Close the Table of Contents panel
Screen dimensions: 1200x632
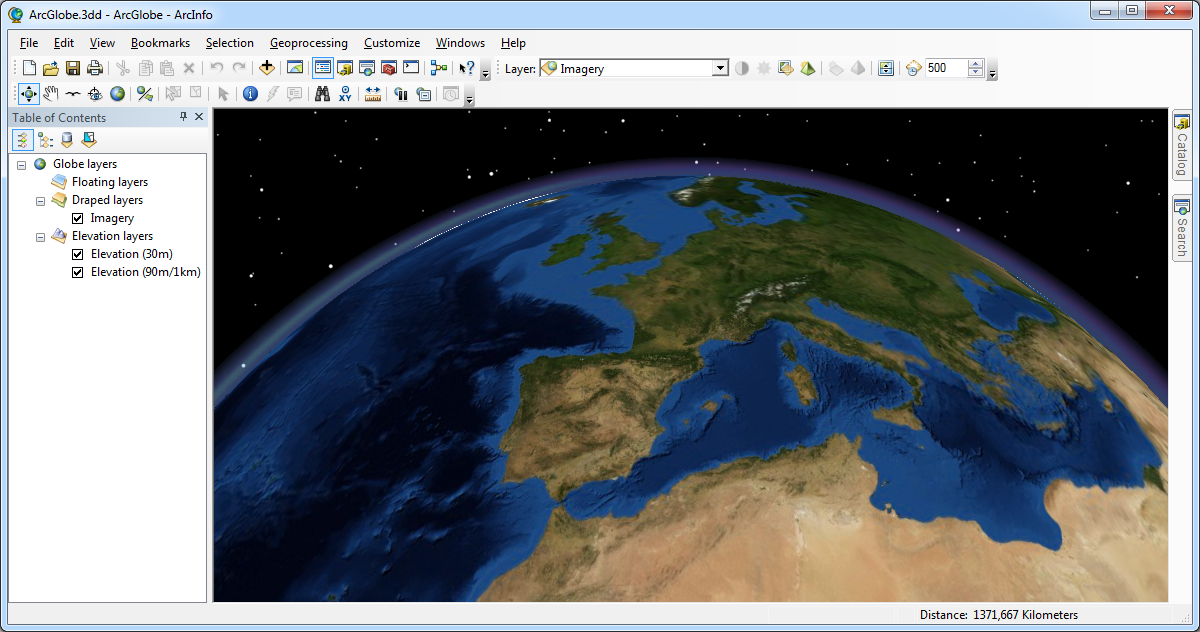(199, 117)
